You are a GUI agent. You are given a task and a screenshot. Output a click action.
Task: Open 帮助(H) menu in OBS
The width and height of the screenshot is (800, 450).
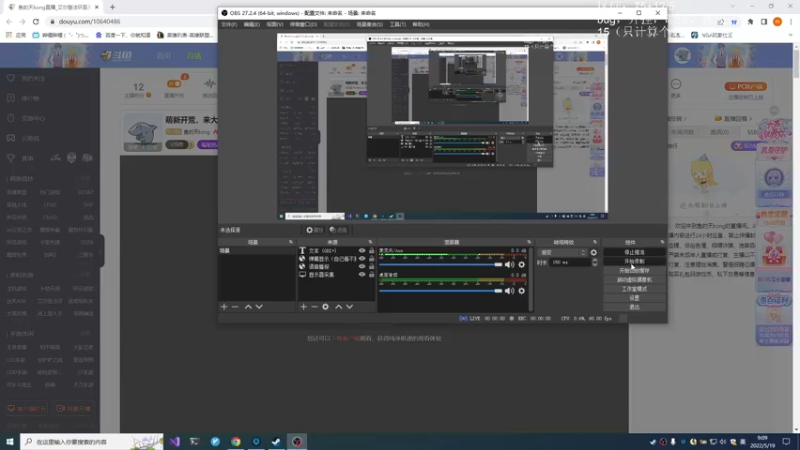[x=421, y=24]
